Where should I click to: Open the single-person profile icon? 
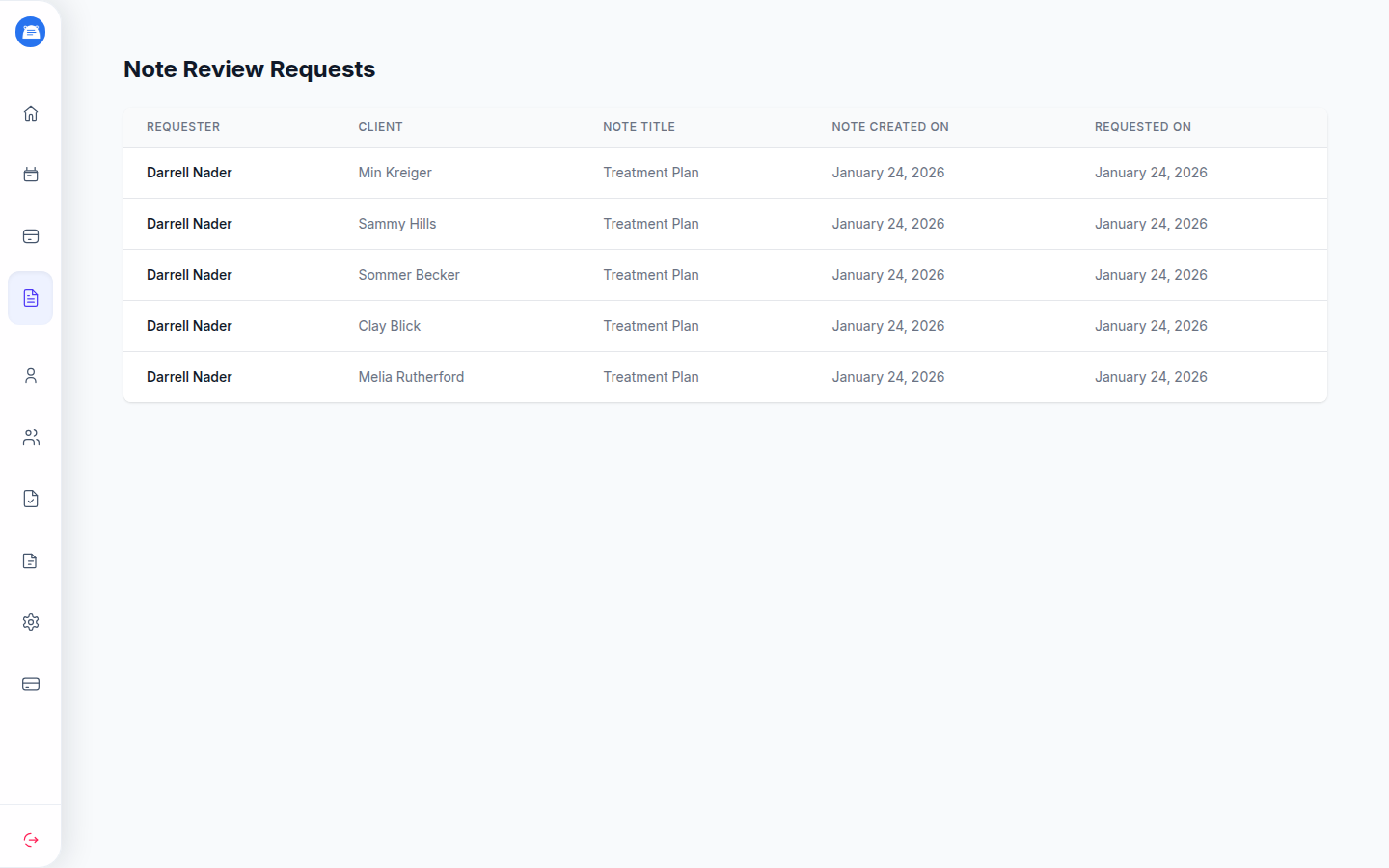[30, 375]
